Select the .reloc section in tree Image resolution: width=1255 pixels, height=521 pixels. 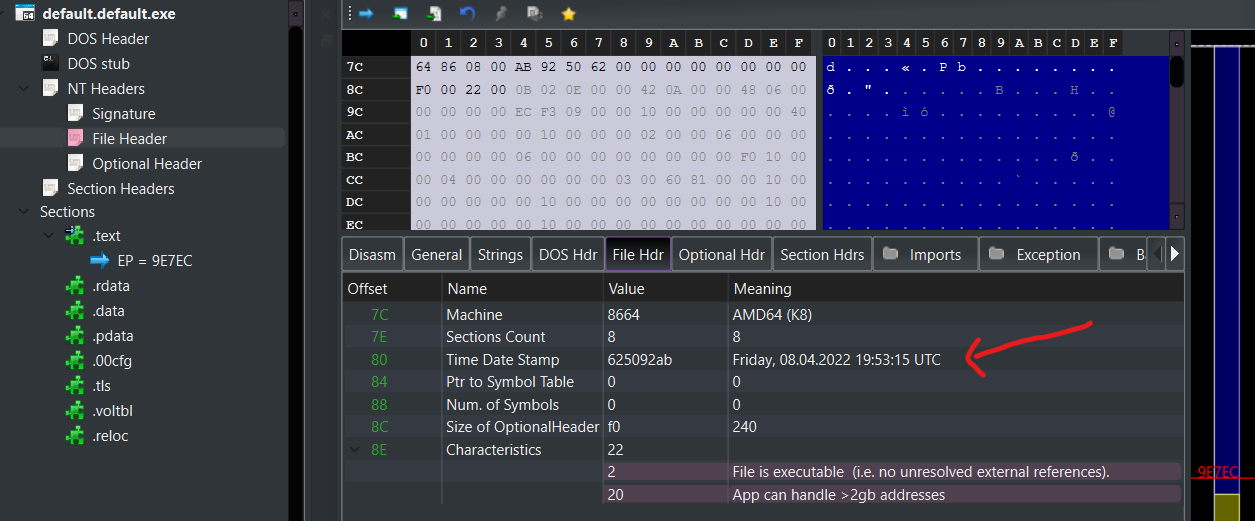(x=110, y=436)
